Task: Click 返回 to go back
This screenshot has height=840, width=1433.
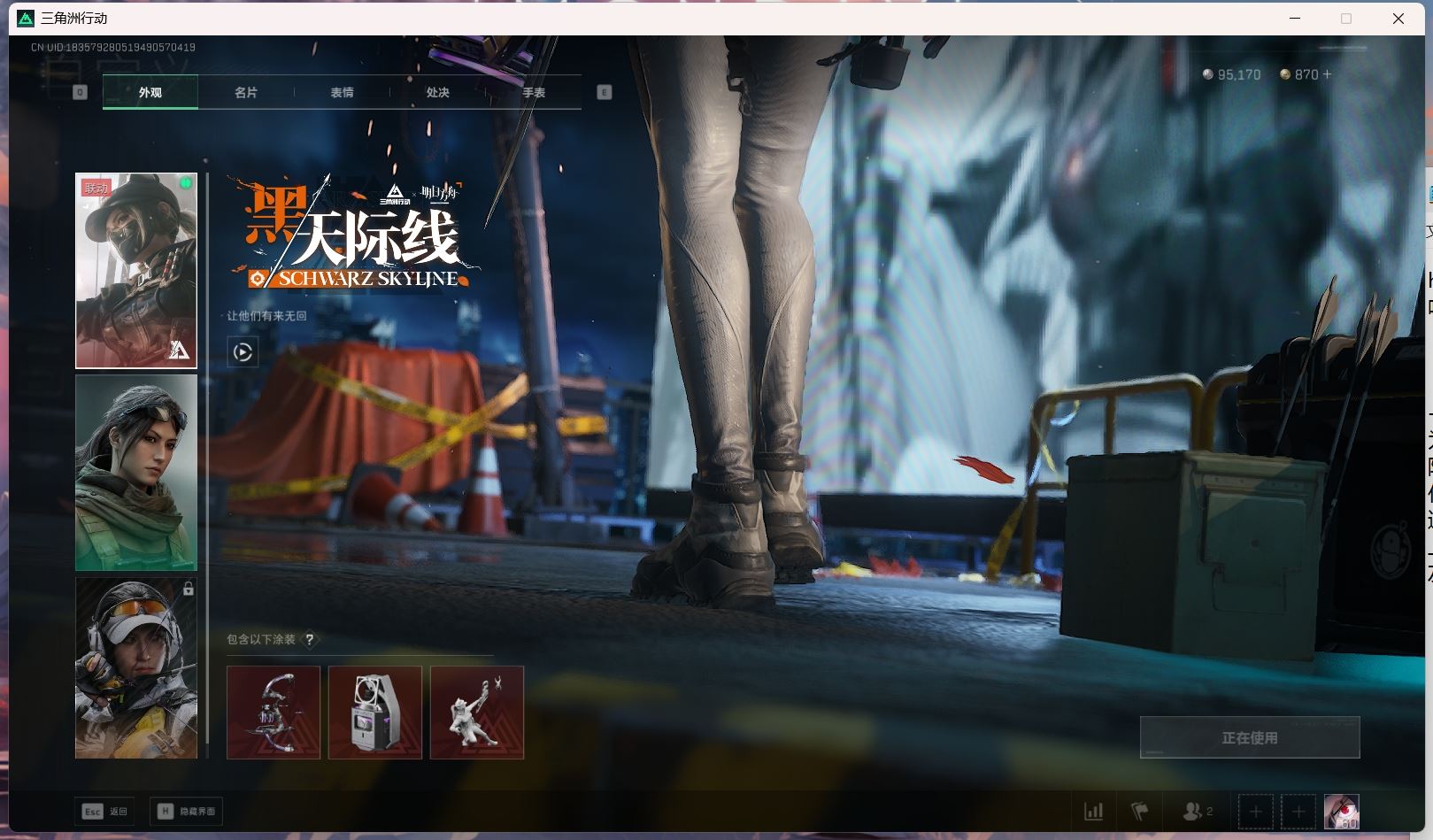Action: (104, 811)
